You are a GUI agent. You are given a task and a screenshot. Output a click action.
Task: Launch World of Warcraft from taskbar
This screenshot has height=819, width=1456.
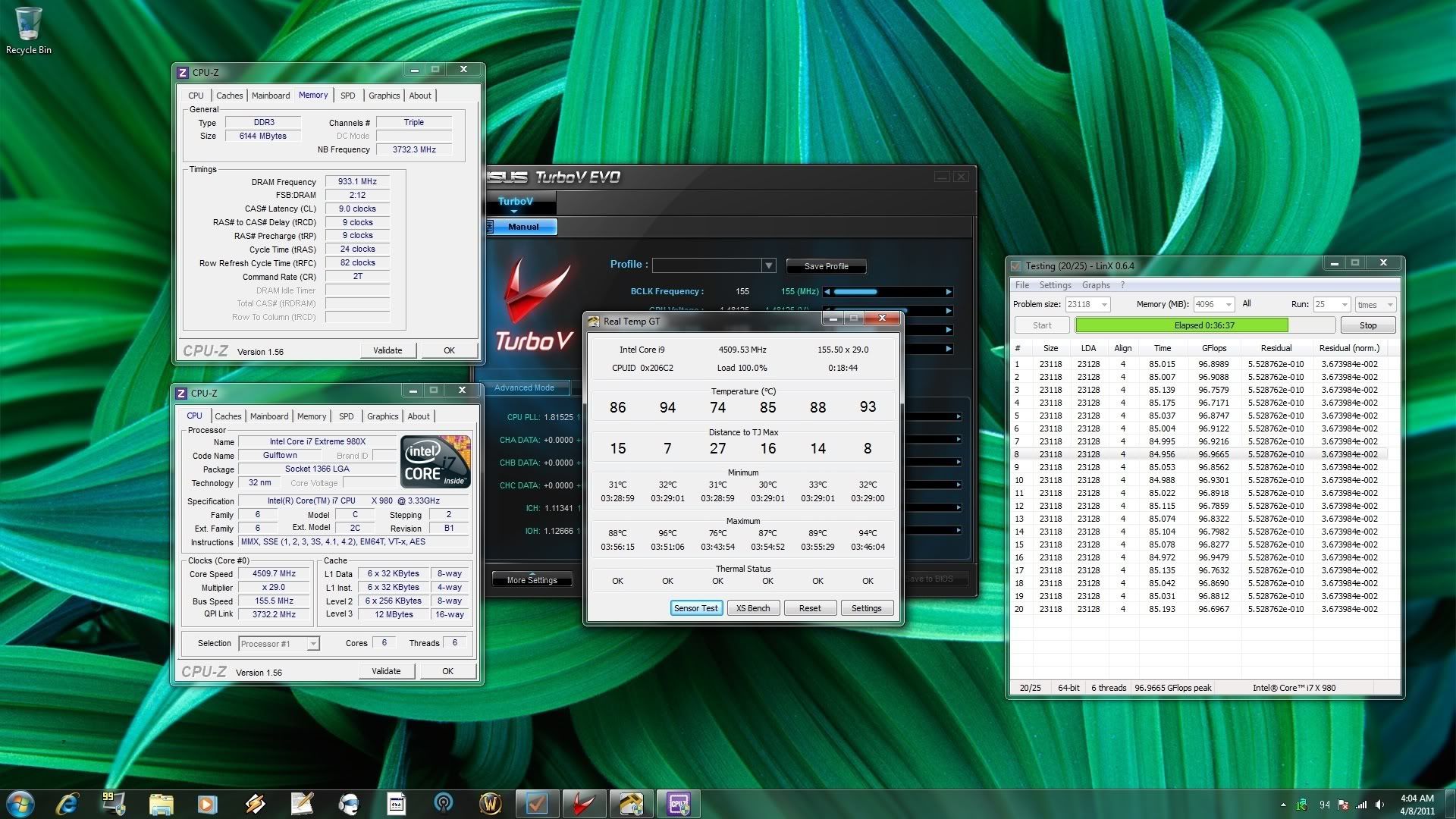click(491, 804)
